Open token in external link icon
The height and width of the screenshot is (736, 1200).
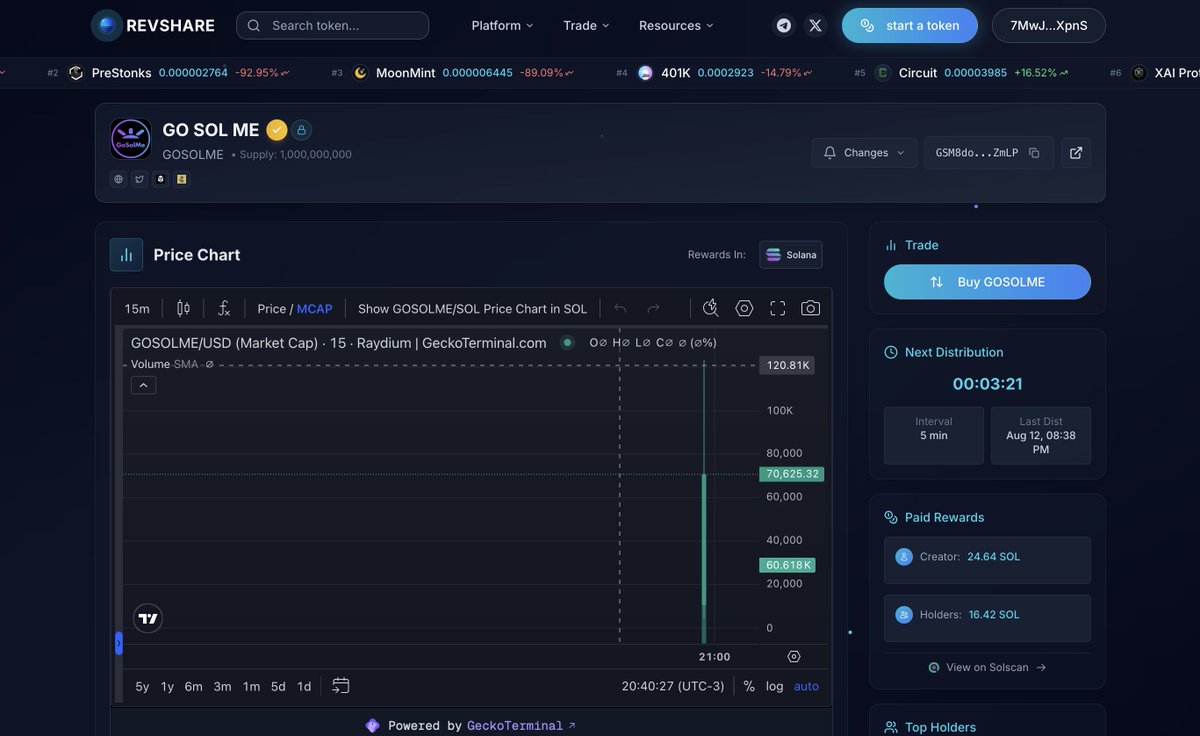[1076, 153]
